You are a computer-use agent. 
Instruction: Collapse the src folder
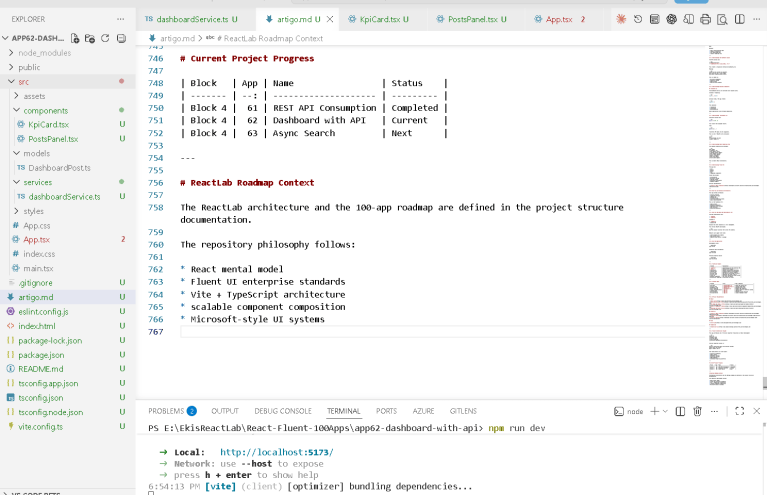tap(11, 81)
